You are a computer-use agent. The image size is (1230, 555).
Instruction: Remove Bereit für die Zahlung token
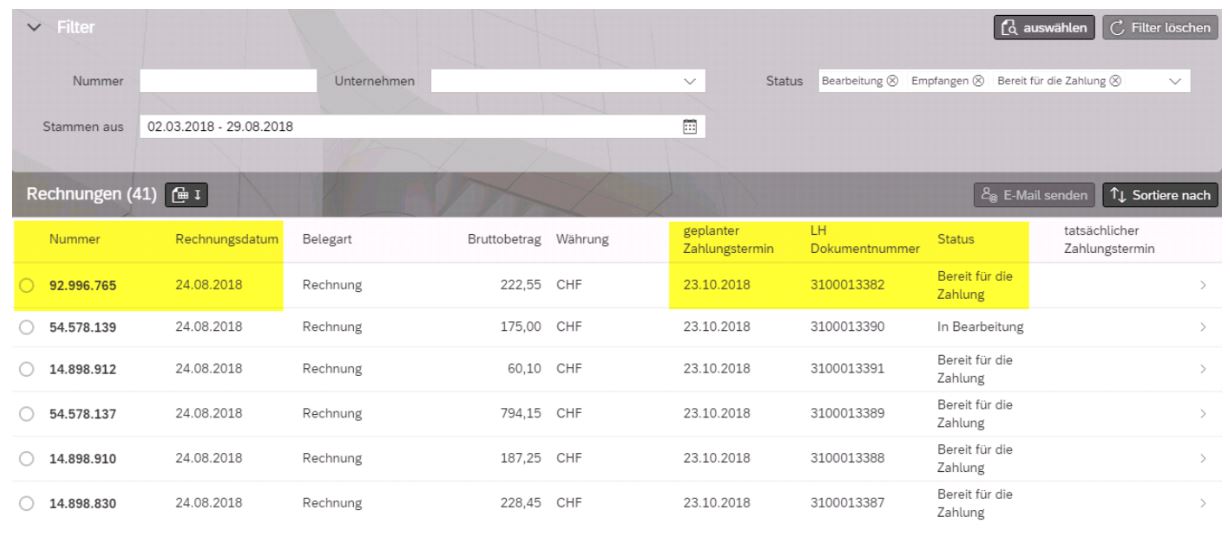pos(1115,80)
